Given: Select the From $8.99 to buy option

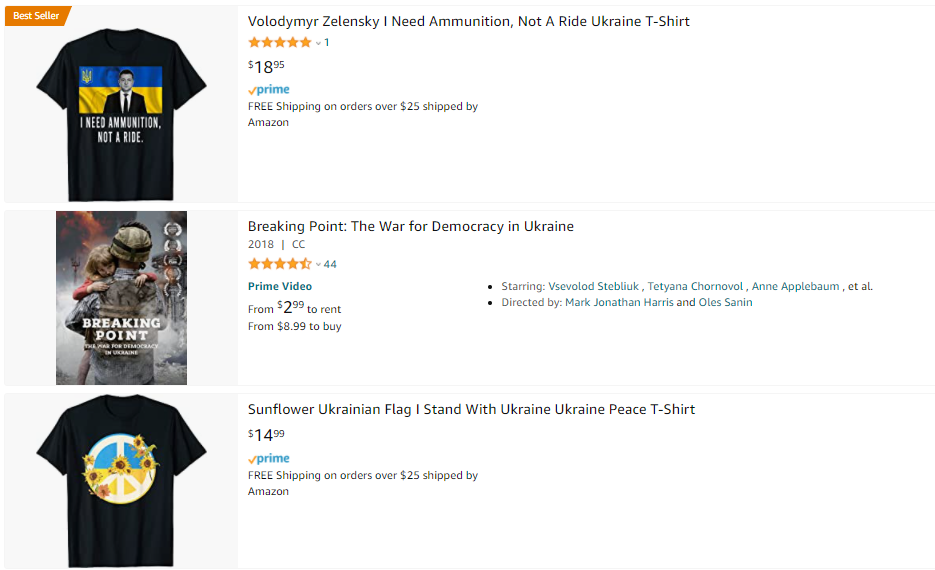Looking at the screenshot, I should (x=294, y=326).
